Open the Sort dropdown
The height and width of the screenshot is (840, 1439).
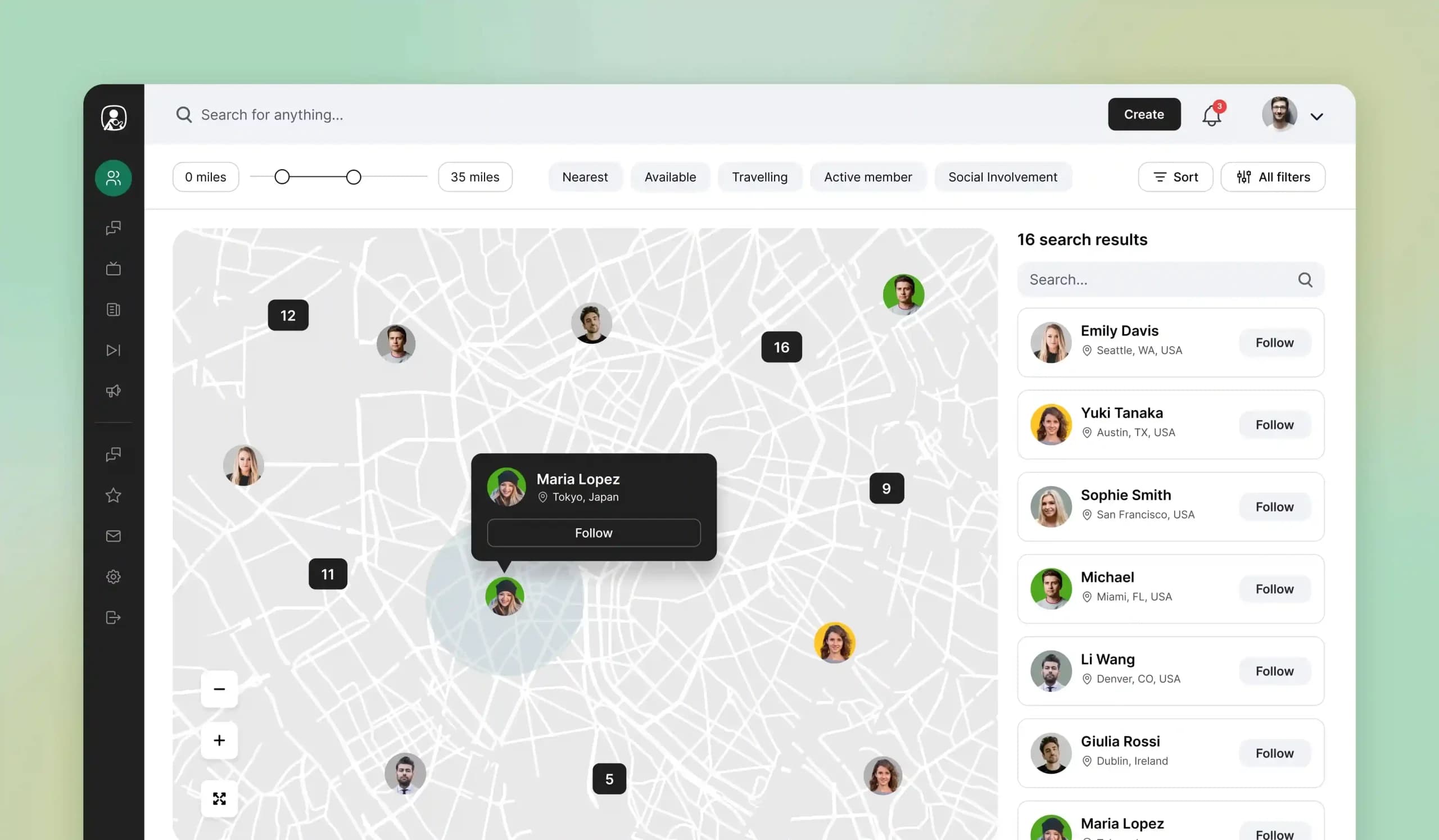click(x=1175, y=177)
